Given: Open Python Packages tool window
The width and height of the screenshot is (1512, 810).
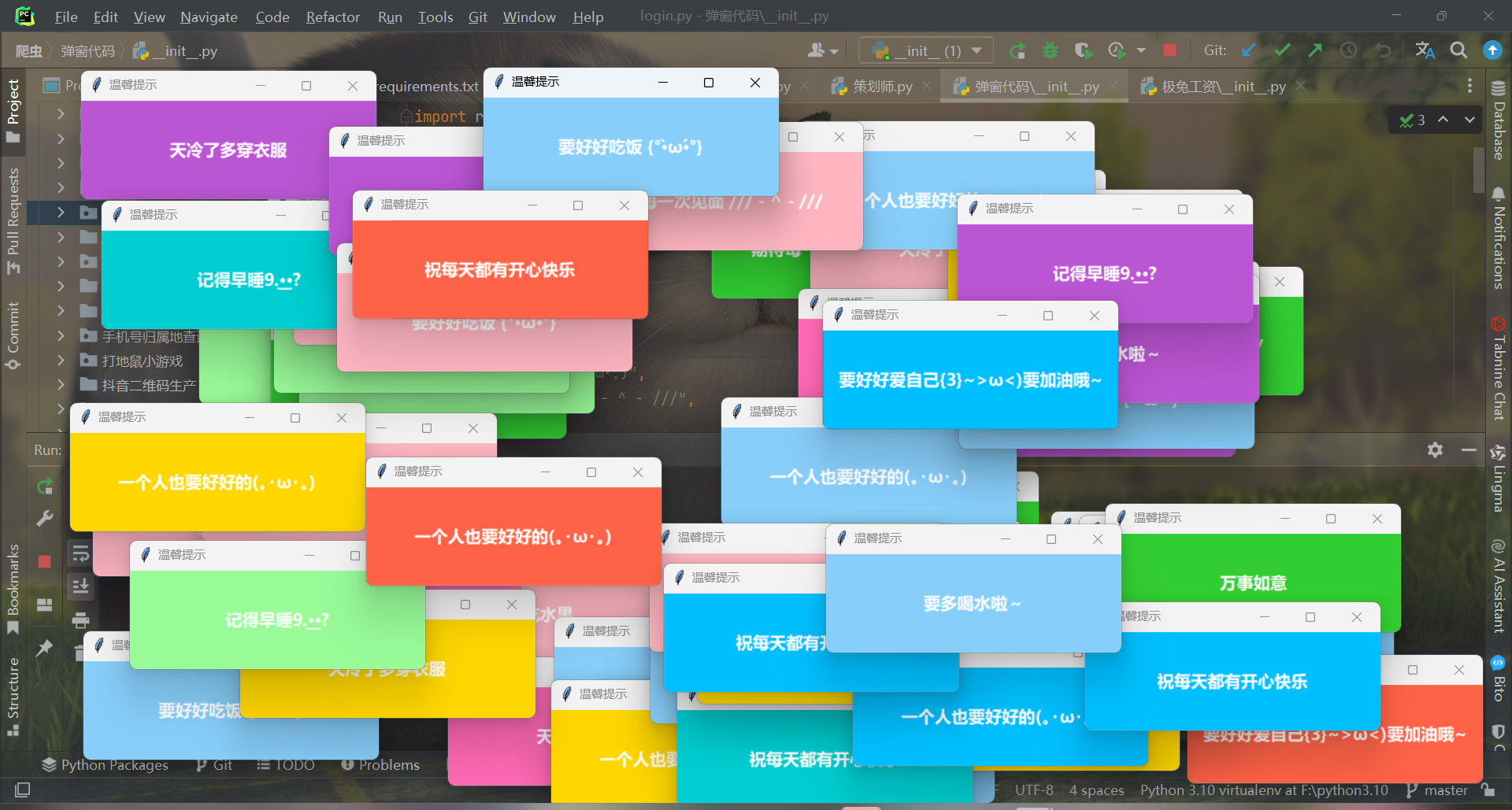Looking at the screenshot, I should click(x=106, y=764).
